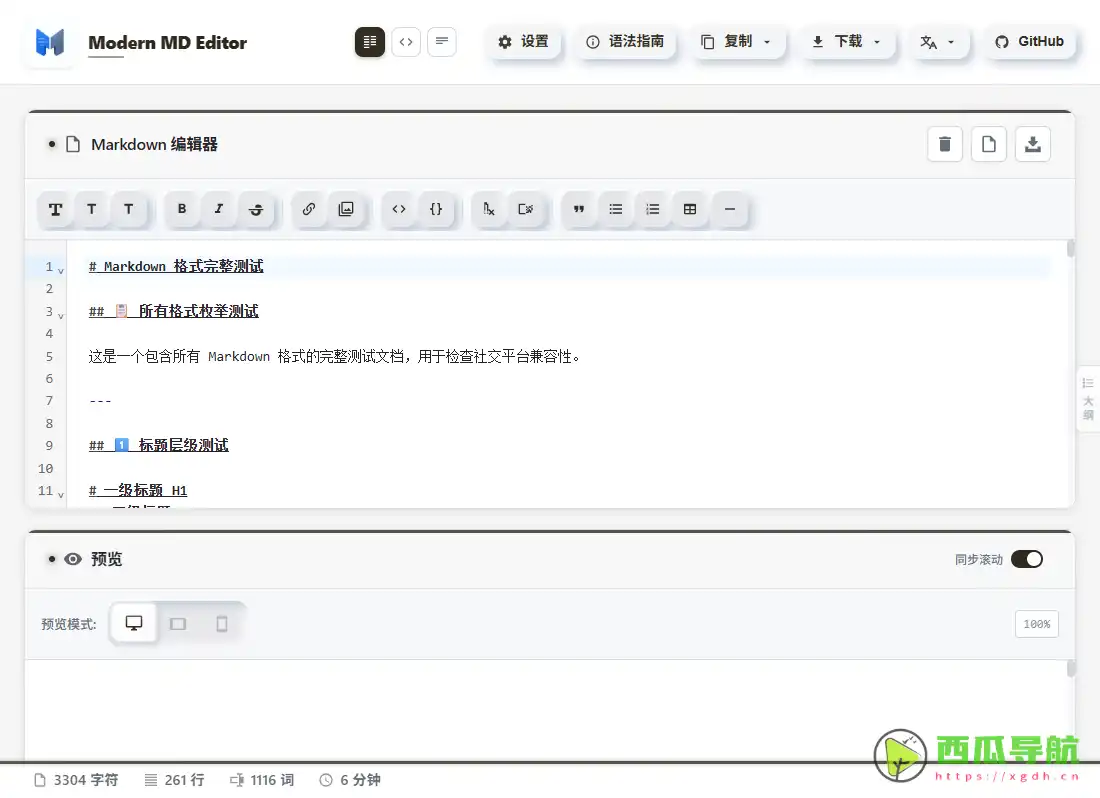This screenshot has height=798, width=1100.
Task: Insert block math formula
Action: click(525, 209)
